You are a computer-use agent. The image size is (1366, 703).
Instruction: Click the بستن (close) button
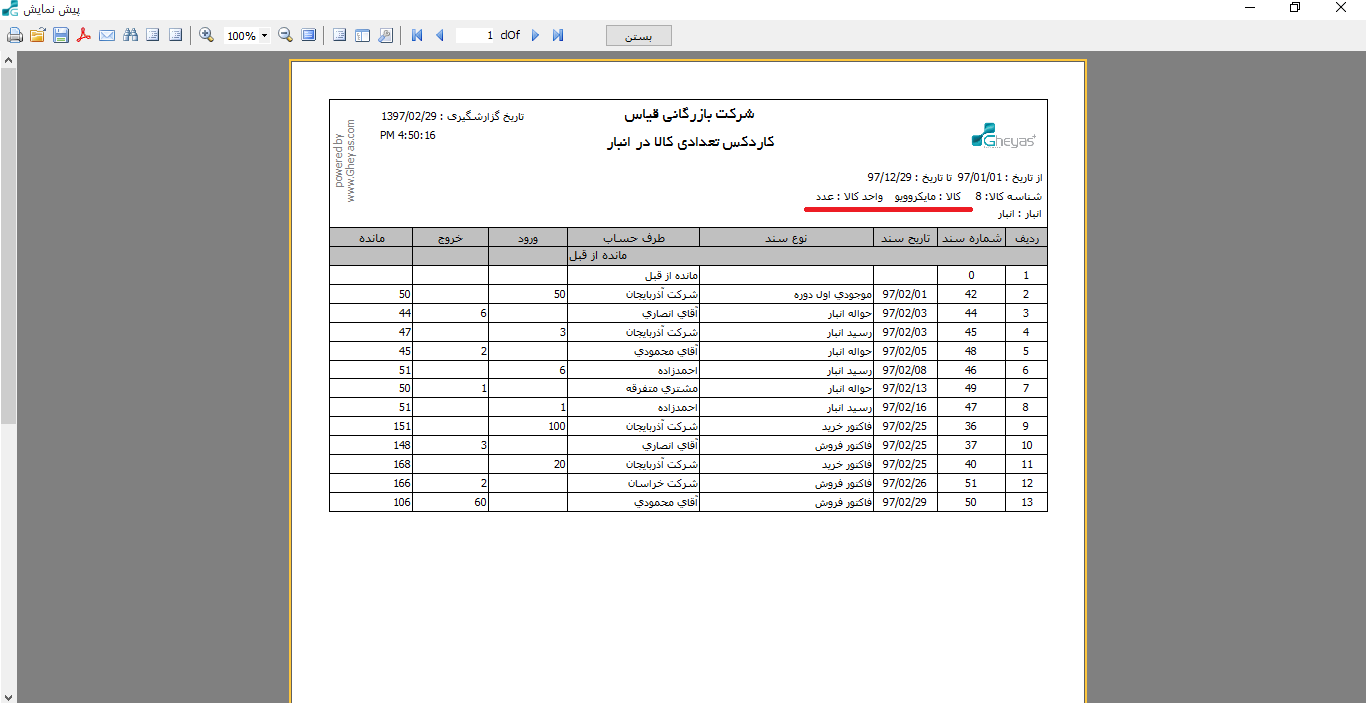coord(639,35)
